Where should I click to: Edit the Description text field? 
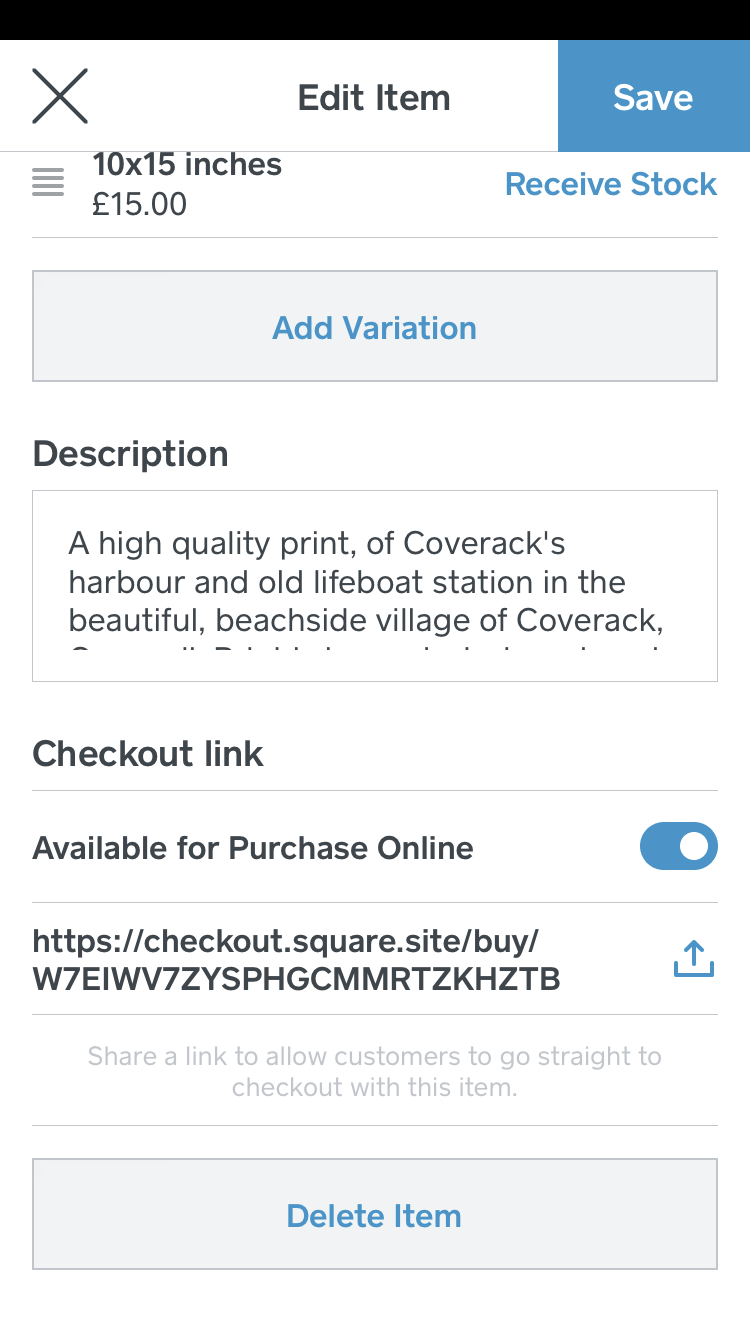375,584
